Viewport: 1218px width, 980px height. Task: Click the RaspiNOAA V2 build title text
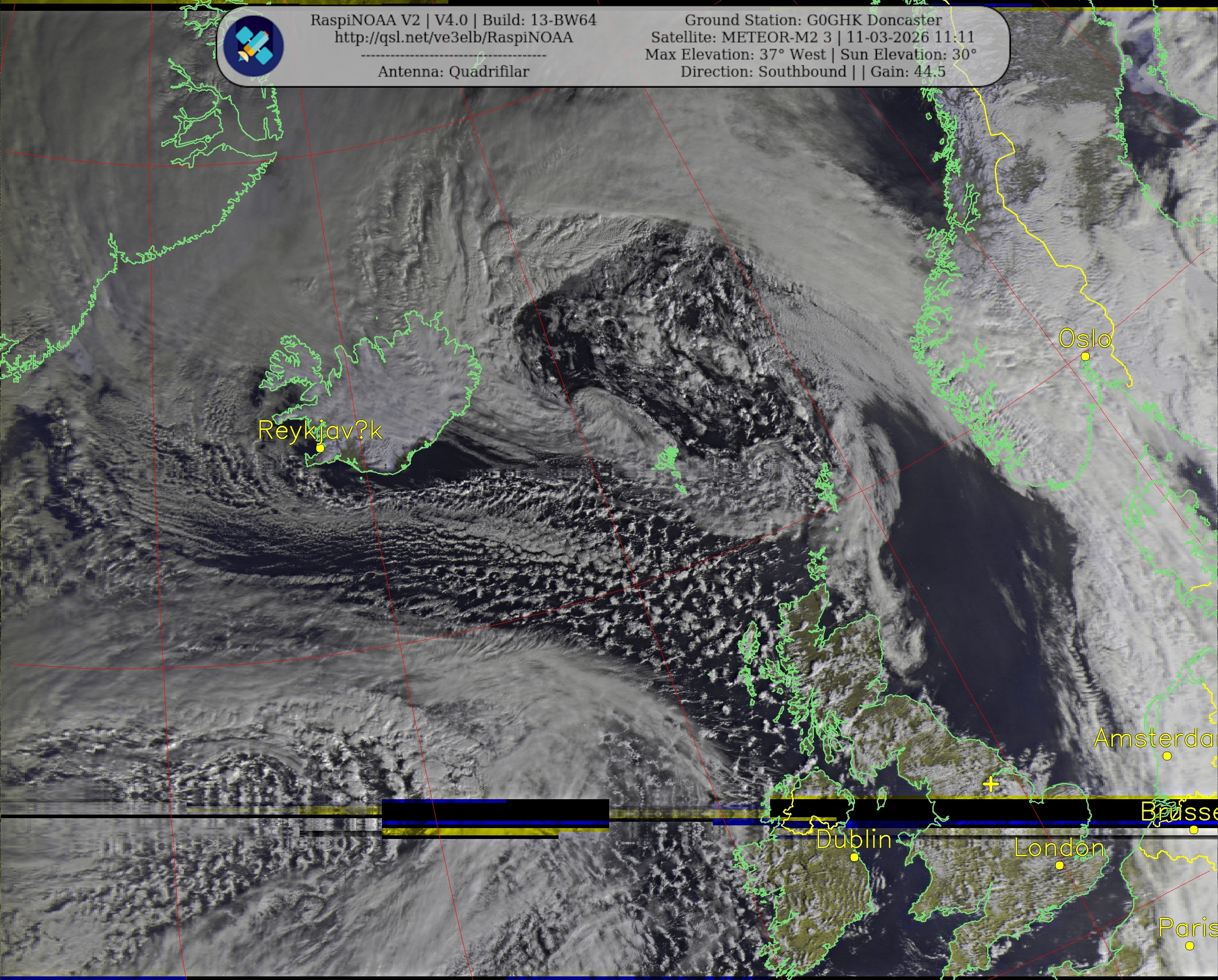pos(453,20)
